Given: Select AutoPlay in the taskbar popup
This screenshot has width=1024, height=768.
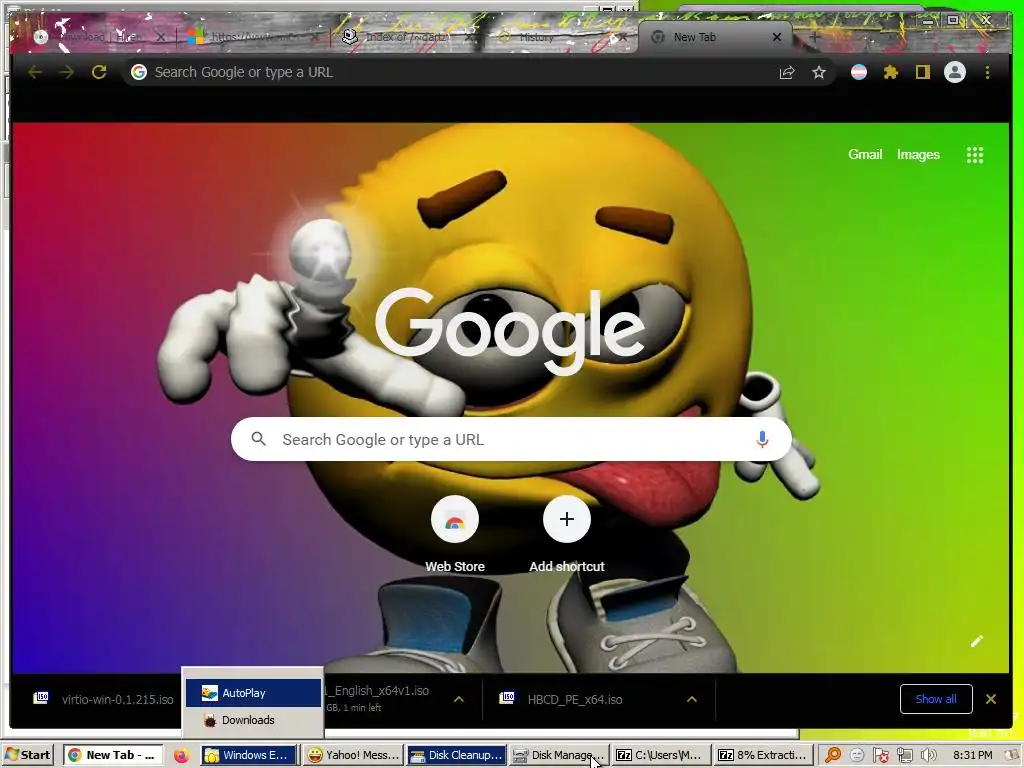Looking at the screenshot, I should click(253, 693).
